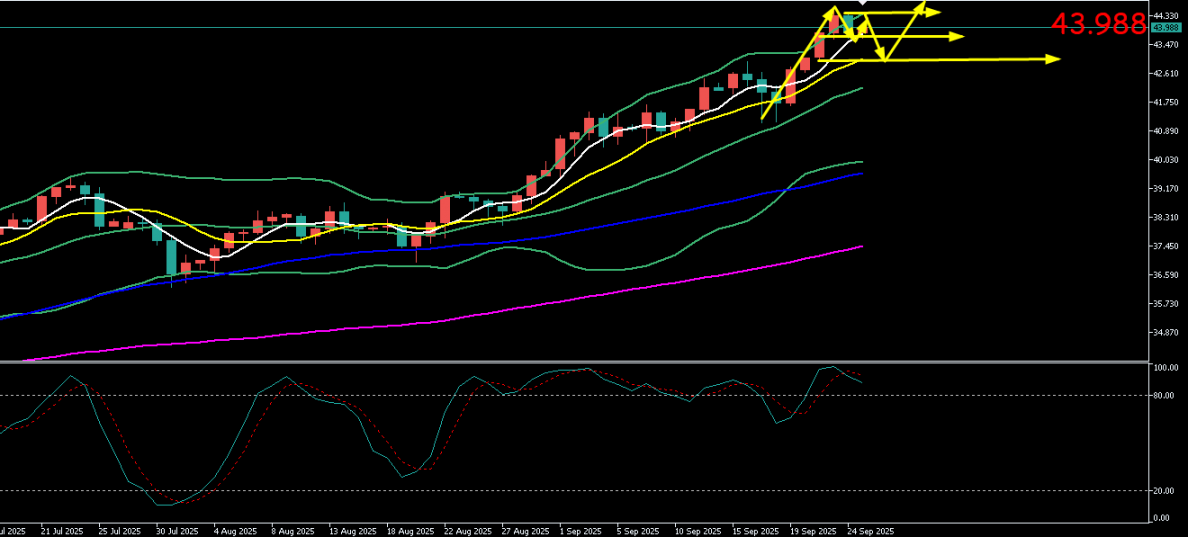The image size is (1188, 537).
Task: Click the 8 Aug 2025 date label
Action: coord(292,531)
